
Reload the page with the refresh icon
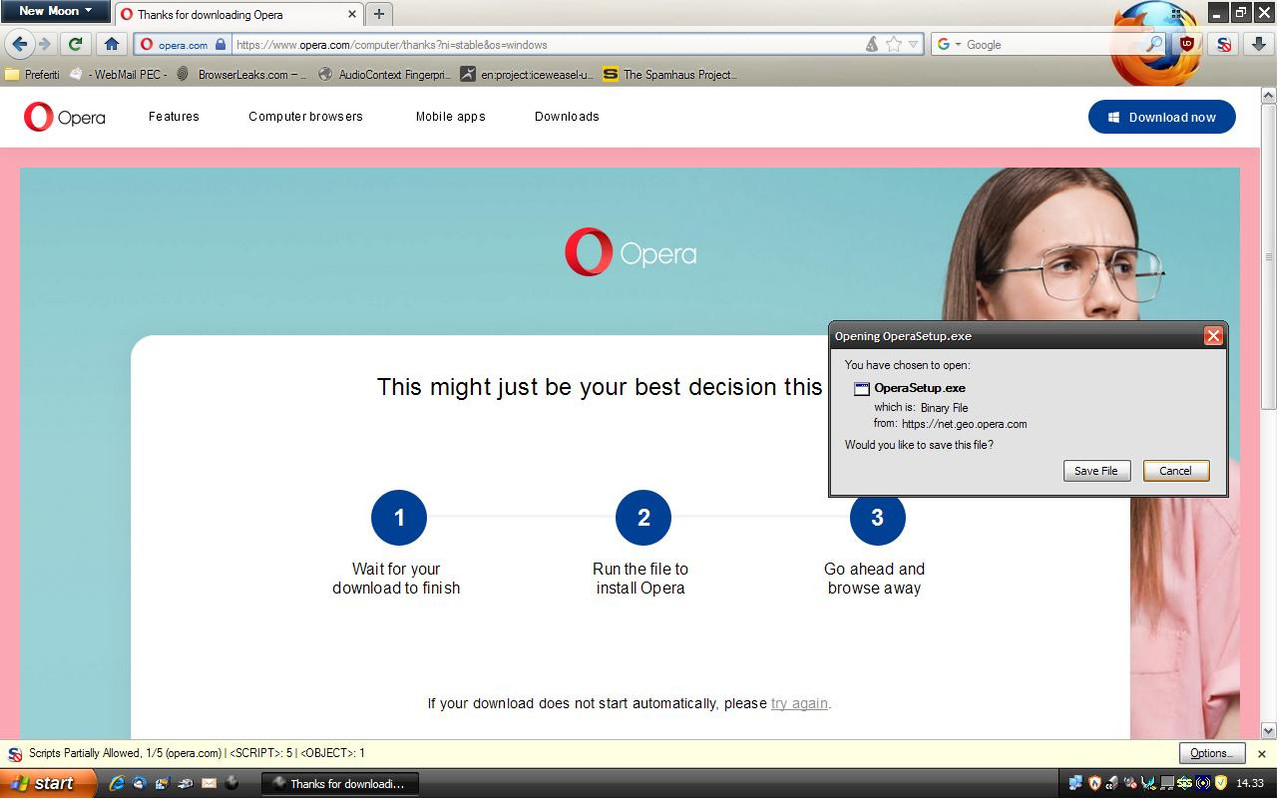click(x=75, y=44)
